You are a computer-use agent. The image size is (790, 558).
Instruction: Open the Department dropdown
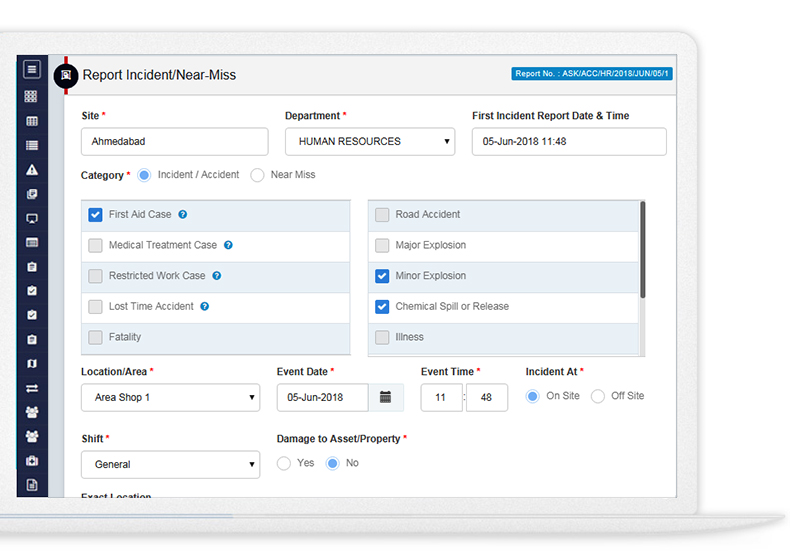click(370, 142)
